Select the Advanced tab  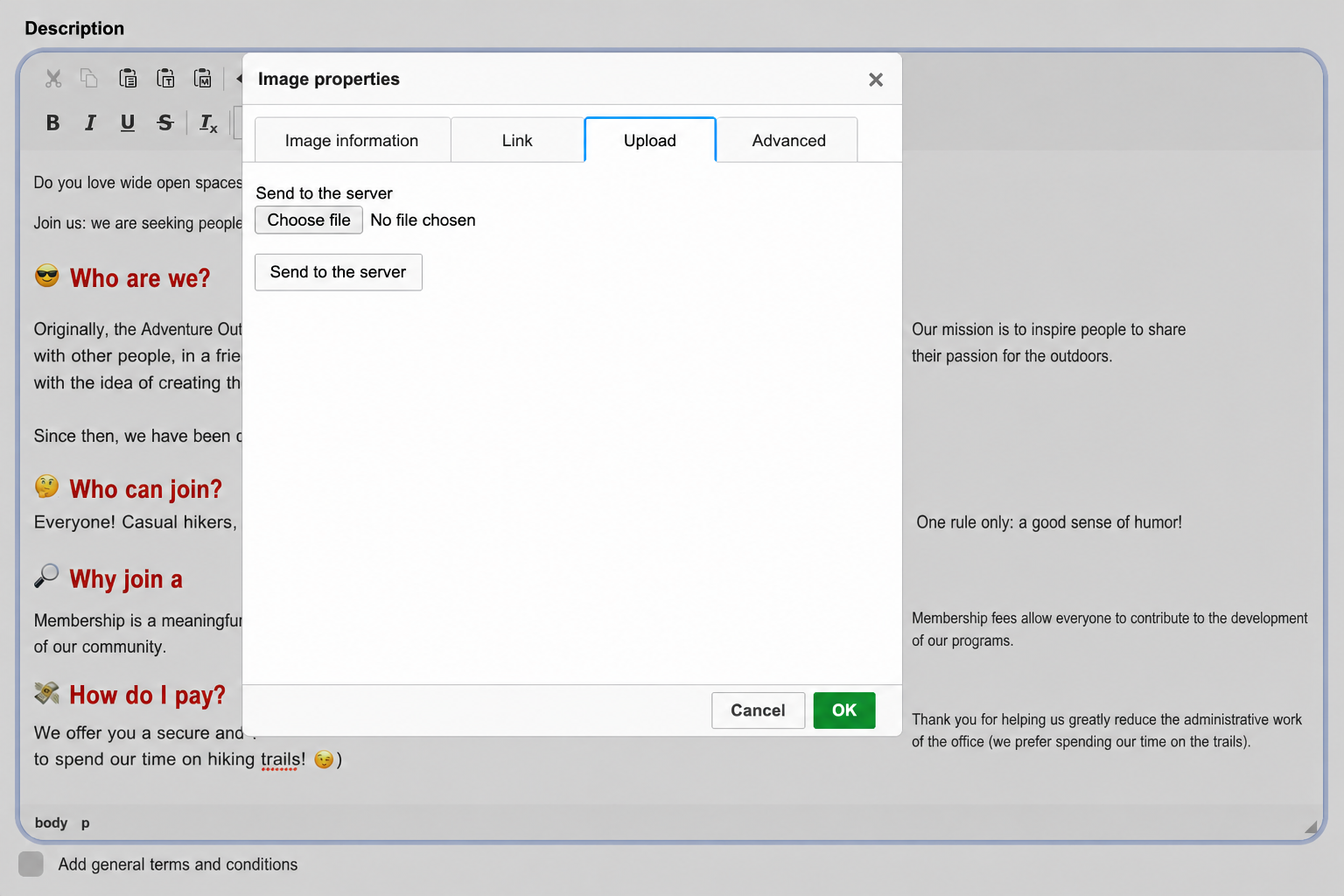(788, 140)
